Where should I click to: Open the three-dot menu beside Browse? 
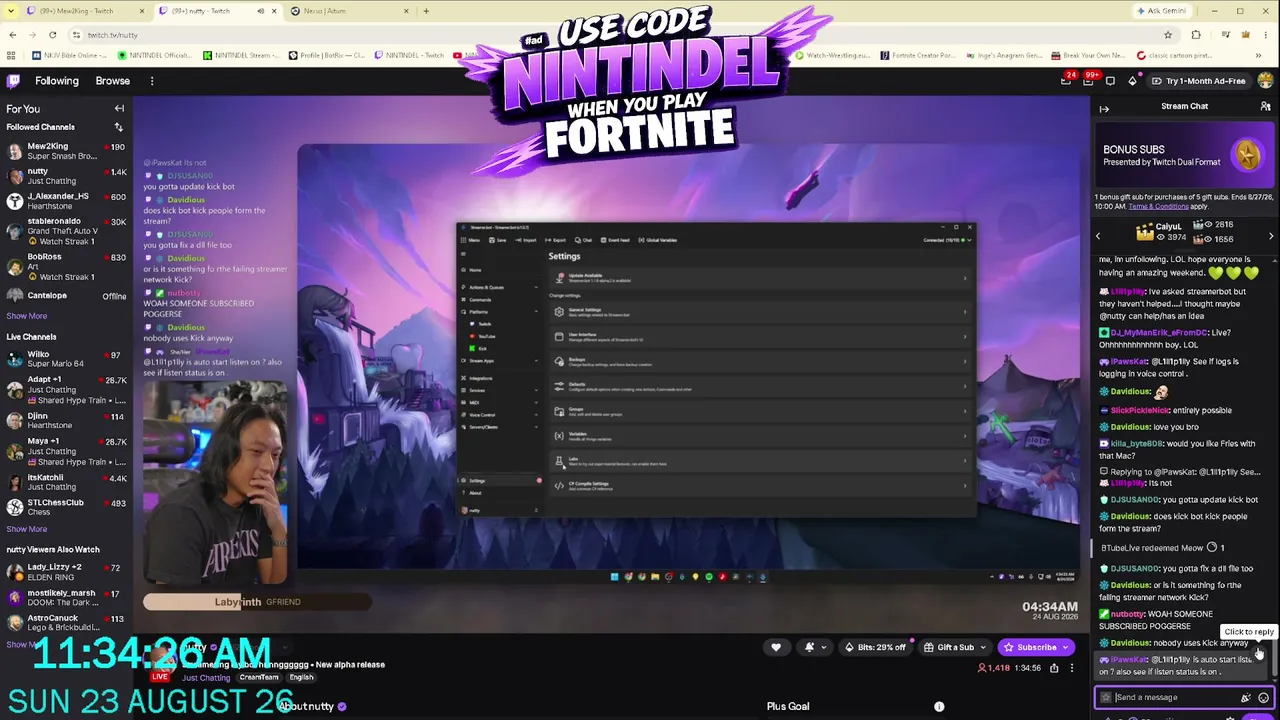pos(152,81)
